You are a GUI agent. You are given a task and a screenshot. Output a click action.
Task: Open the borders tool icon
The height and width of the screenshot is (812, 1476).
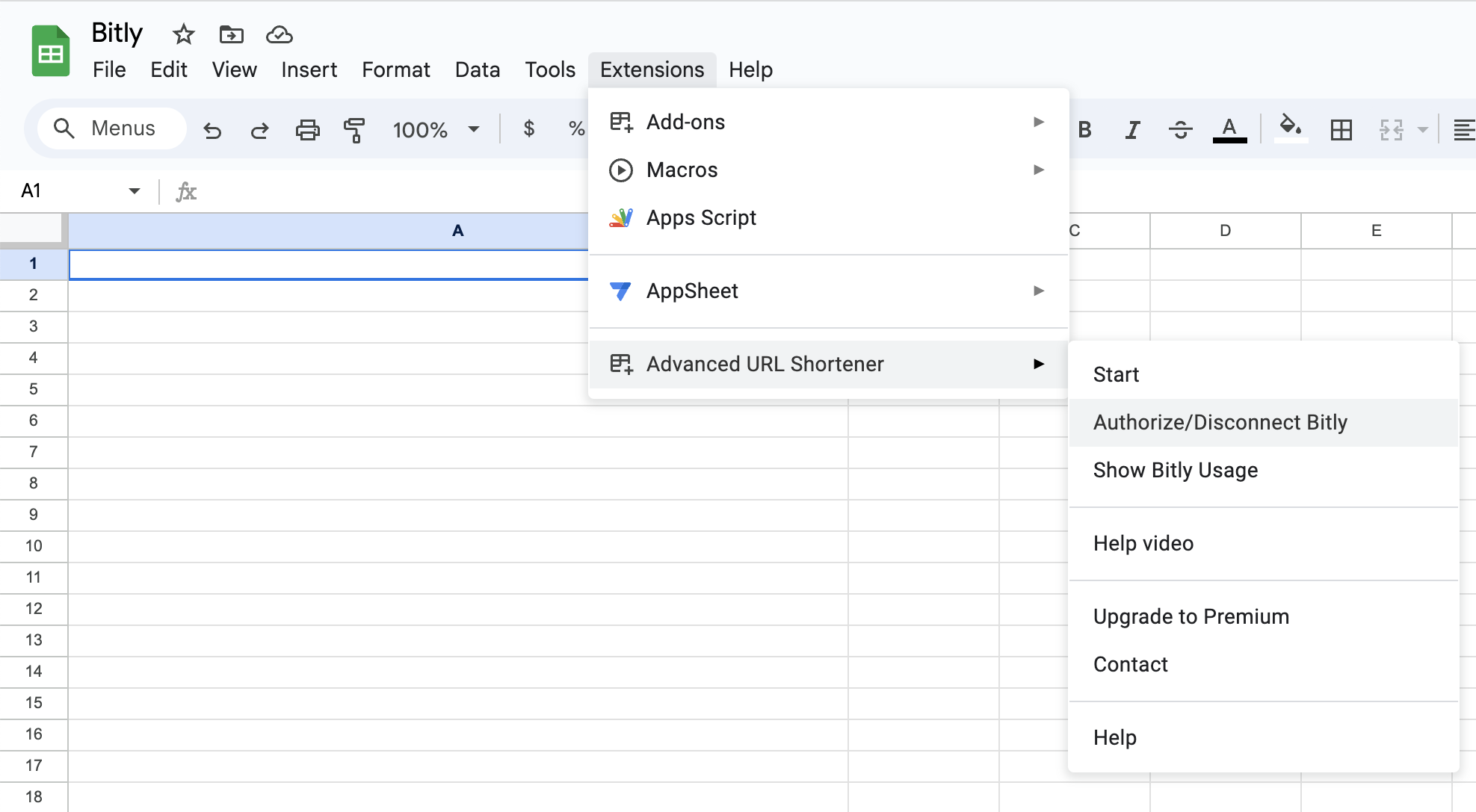tap(1341, 130)
